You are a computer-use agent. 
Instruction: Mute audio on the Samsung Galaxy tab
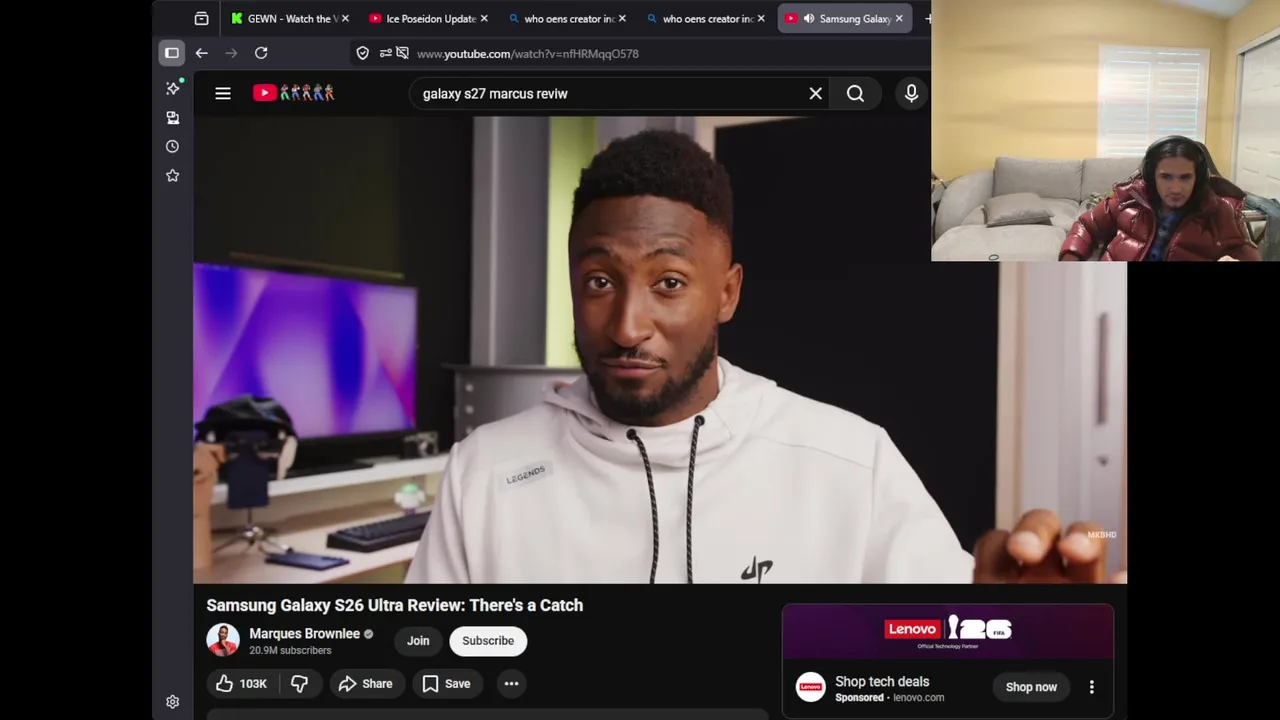[809, 18]
